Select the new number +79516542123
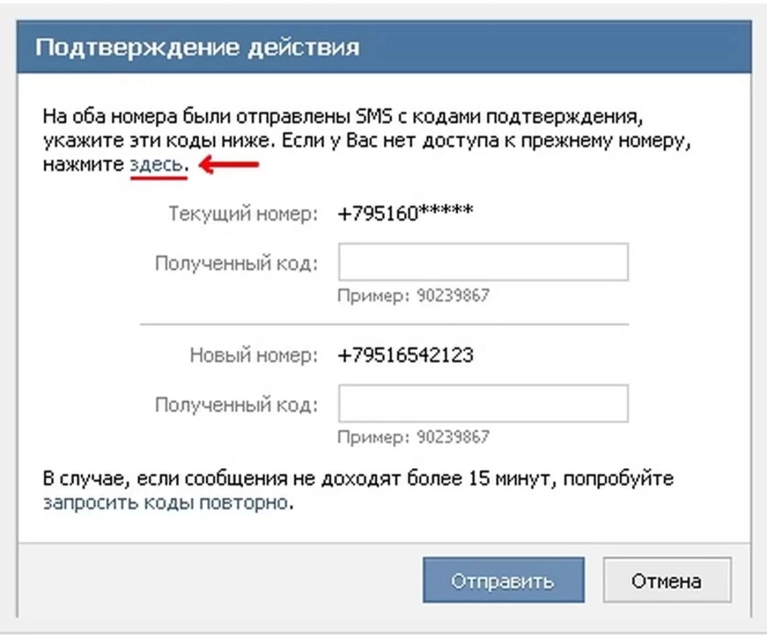The image size is (767, 636). pos(405,355)
